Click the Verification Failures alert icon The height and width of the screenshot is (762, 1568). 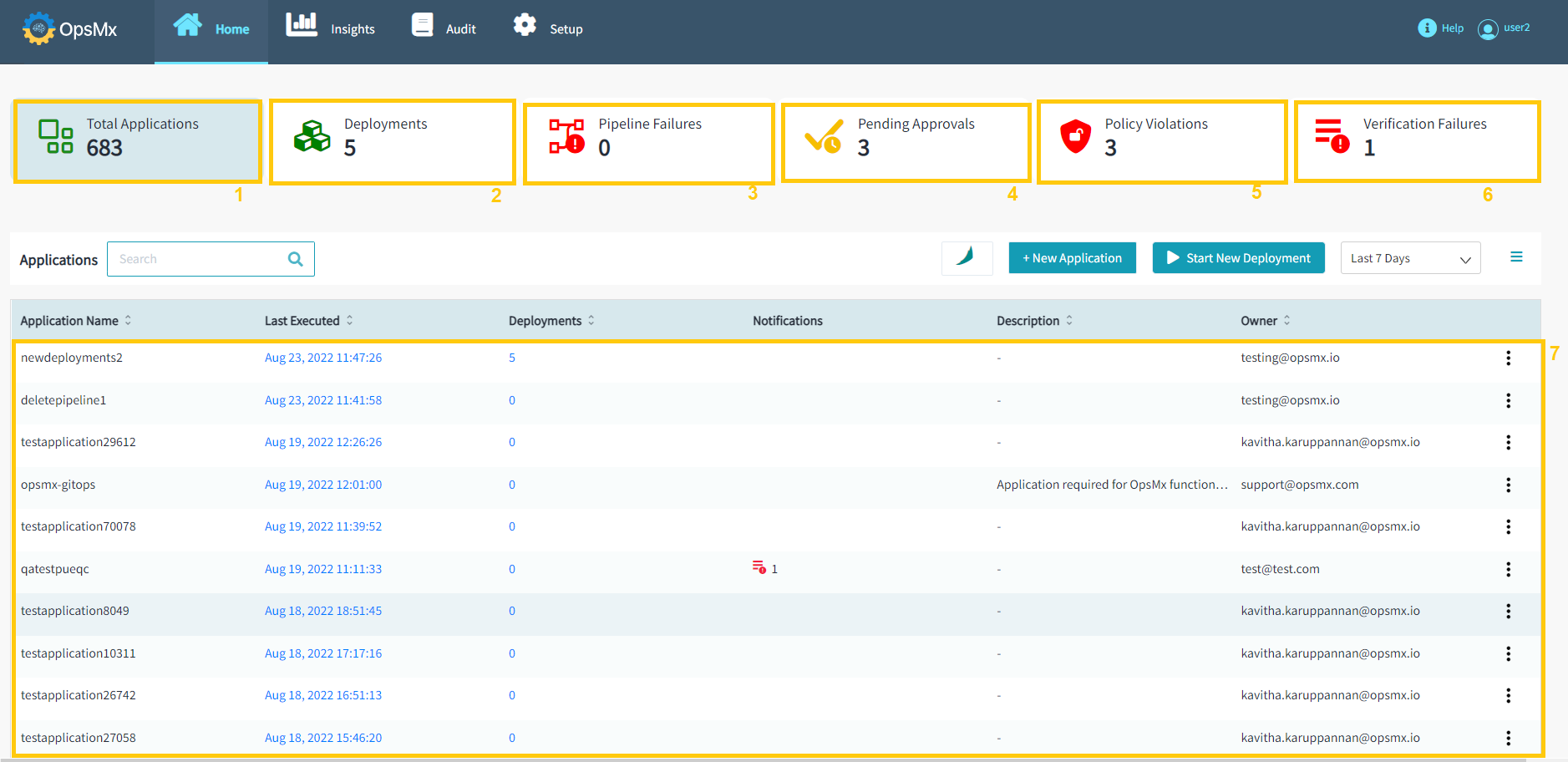[1331, 135]
